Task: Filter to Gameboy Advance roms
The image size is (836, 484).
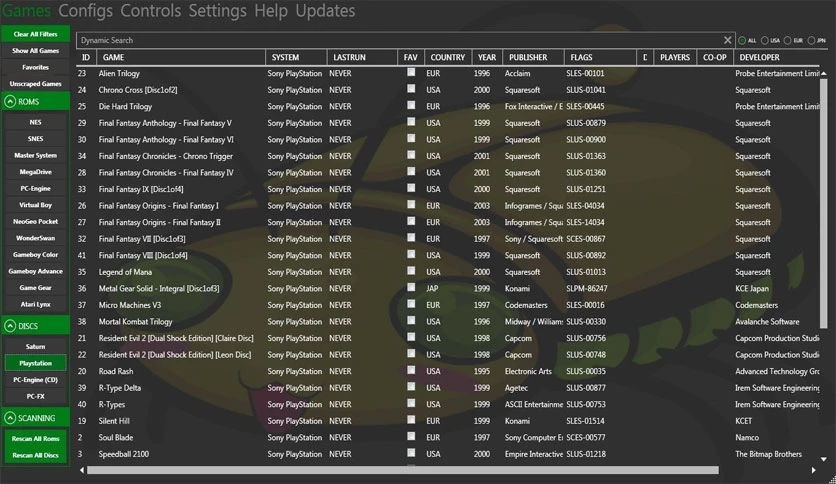Action: [35, 271]
